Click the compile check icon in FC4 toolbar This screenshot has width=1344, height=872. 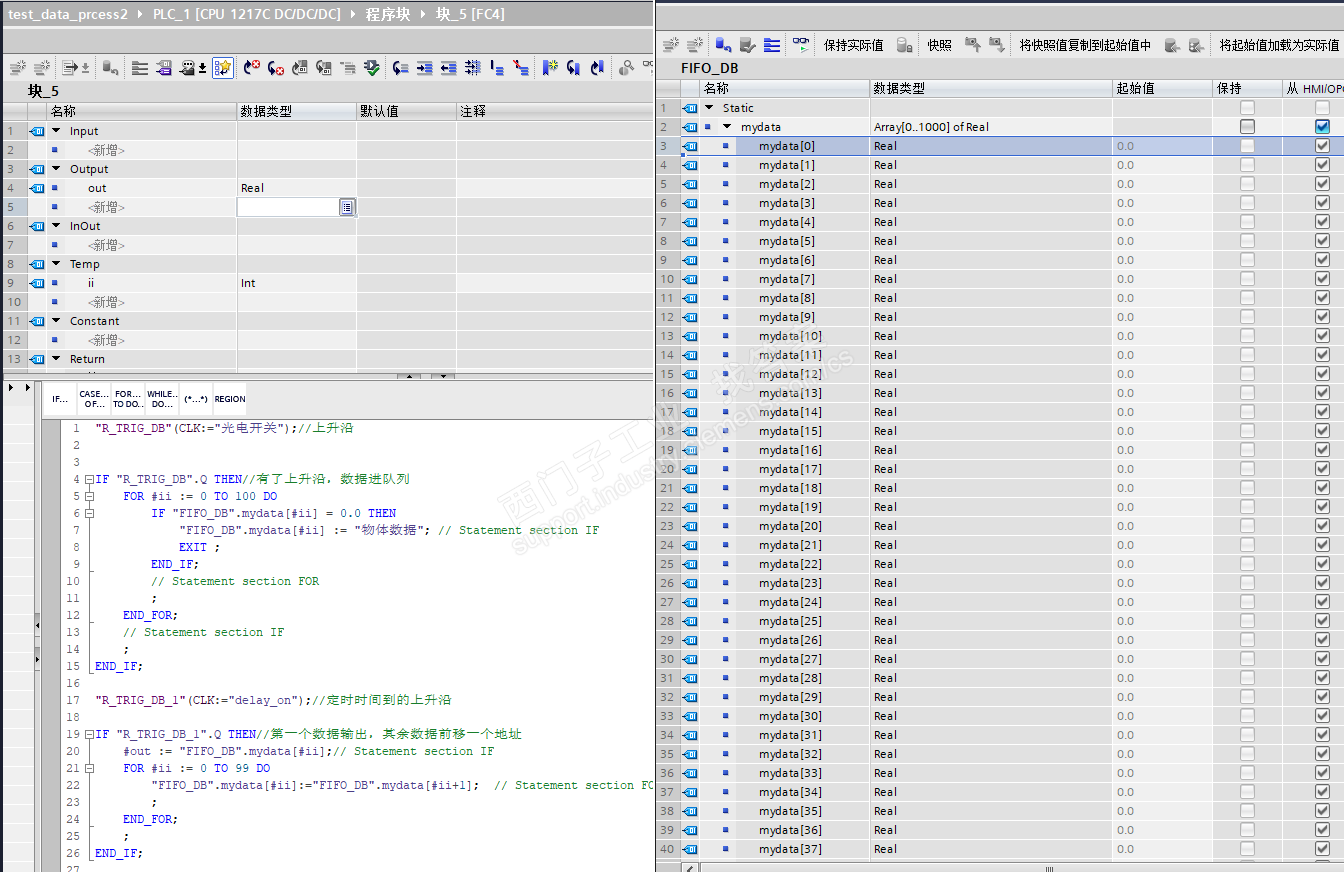tap(372, 68)
